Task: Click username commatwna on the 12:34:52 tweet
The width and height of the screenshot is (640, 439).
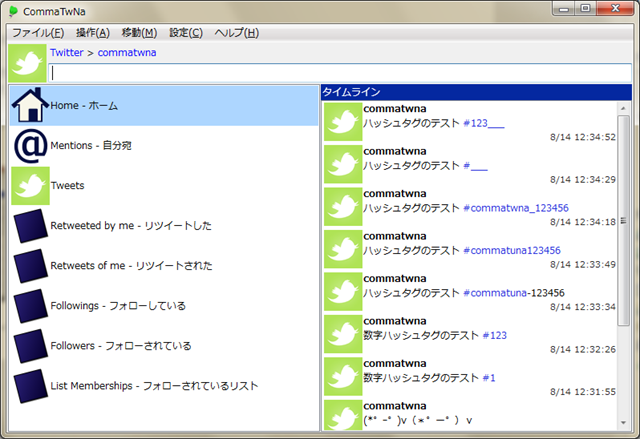Action: 395,109
